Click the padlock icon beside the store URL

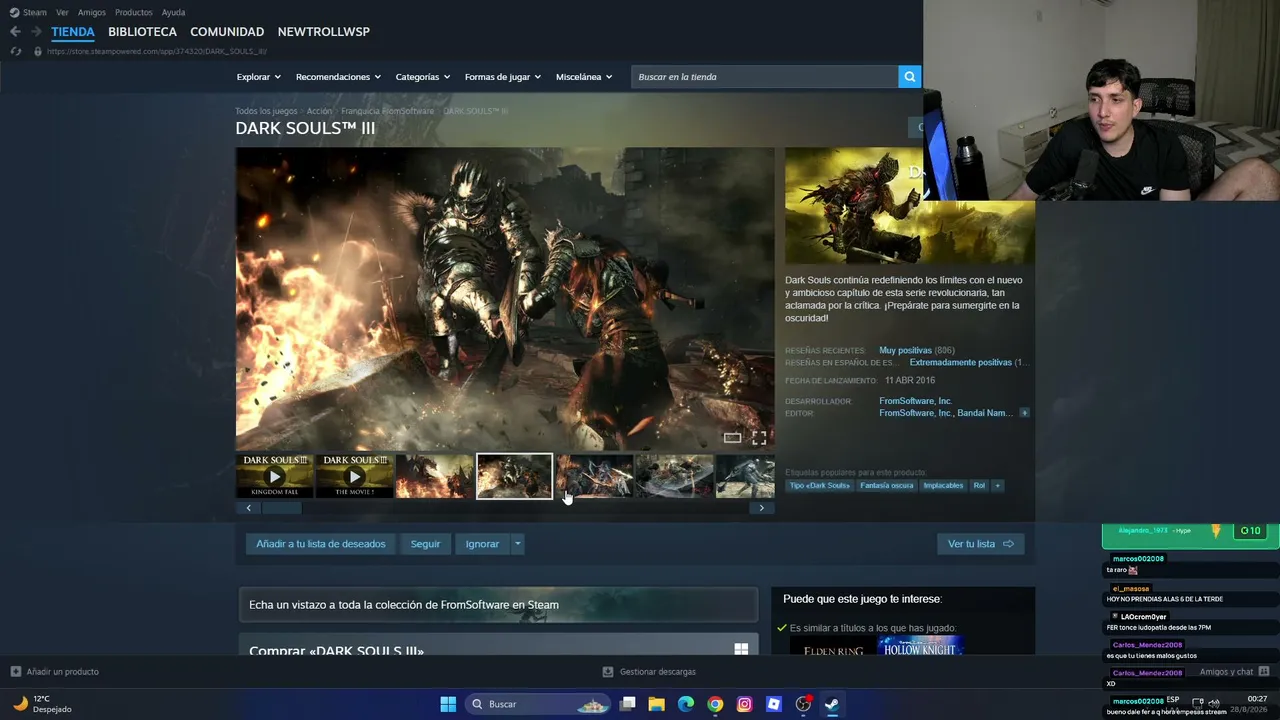[x=38, y=51]
